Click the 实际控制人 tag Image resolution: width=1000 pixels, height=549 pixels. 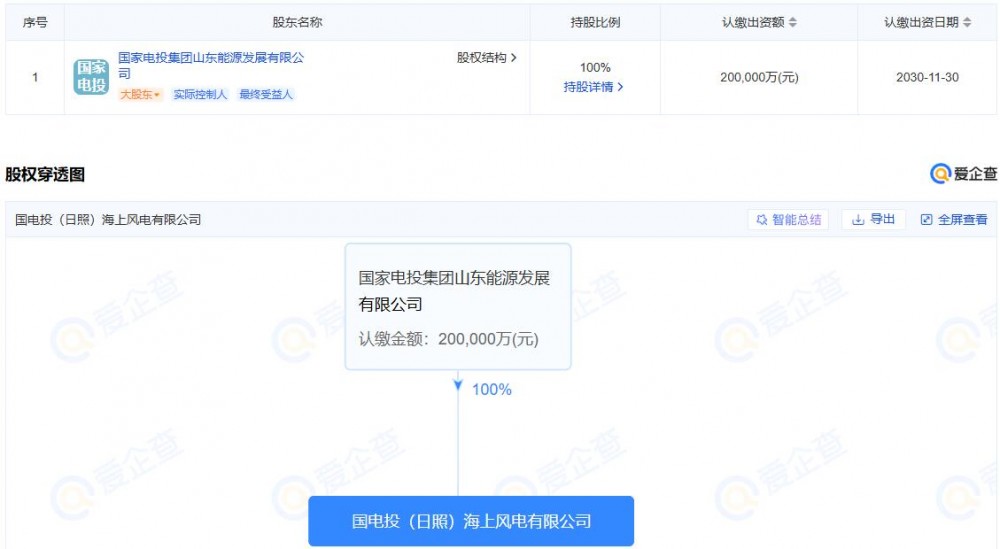point(200,95)
